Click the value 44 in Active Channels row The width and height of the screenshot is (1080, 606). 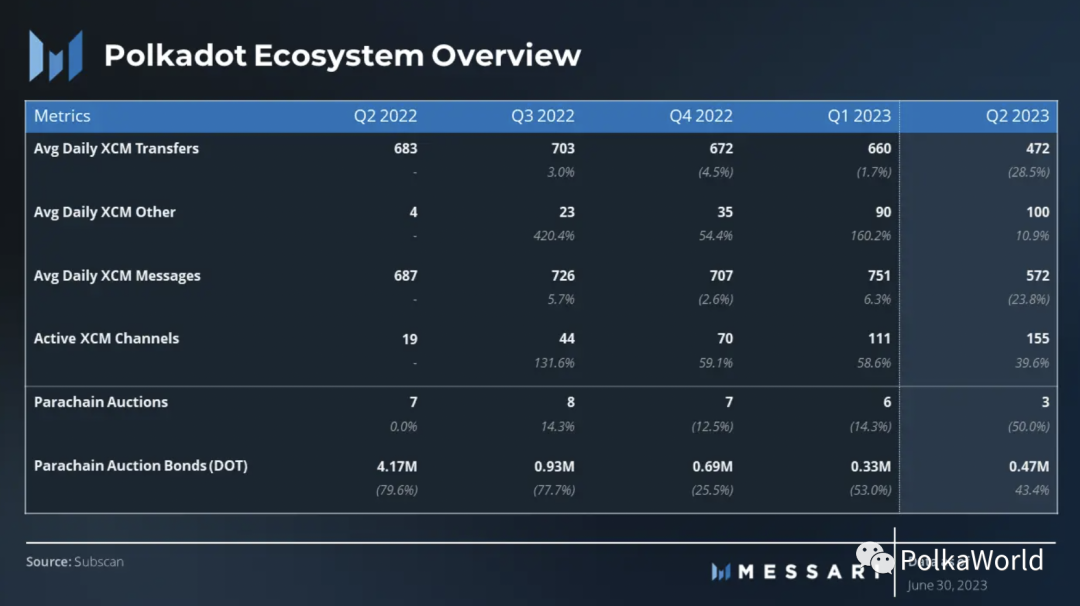point(567,339)
